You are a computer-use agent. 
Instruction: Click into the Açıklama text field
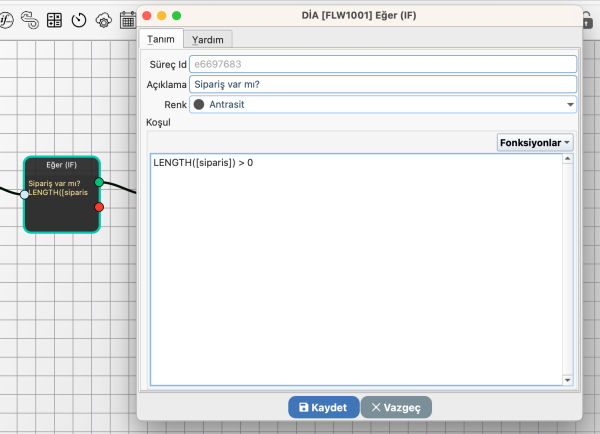[x=382, y=84]
